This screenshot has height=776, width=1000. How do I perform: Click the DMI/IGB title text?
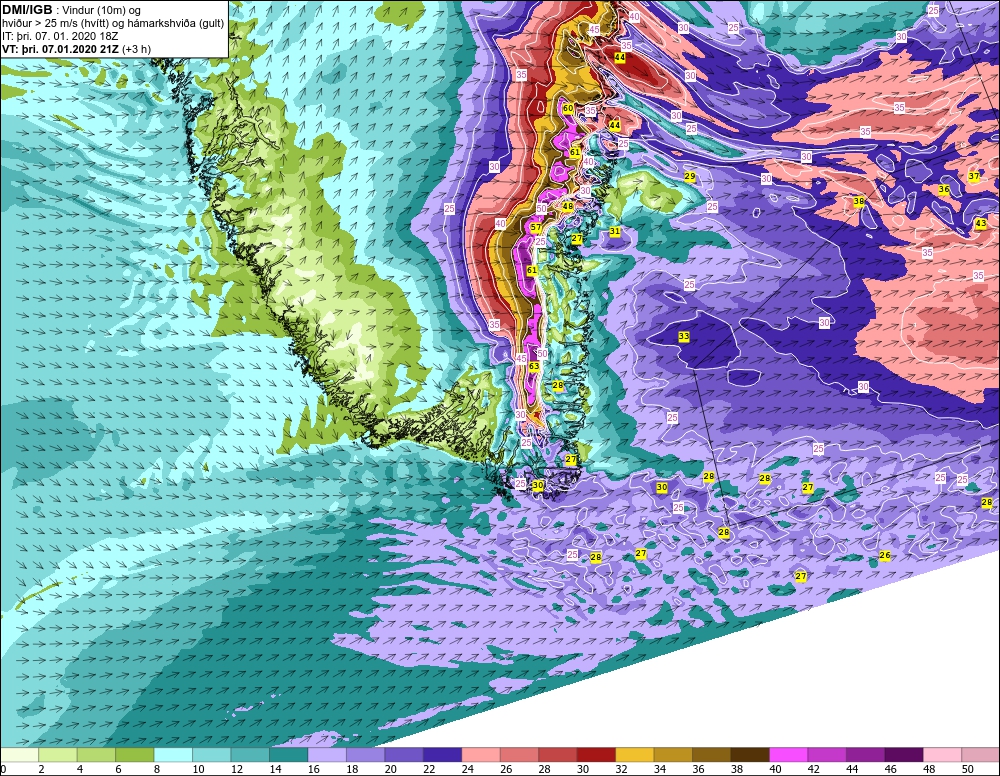pos(27,10)
